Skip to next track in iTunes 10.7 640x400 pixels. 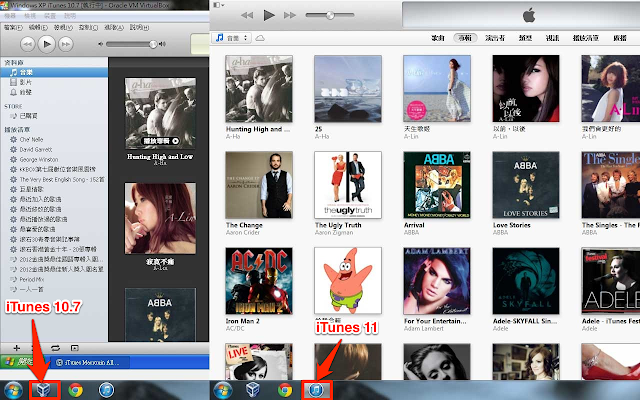coord(66,44)
